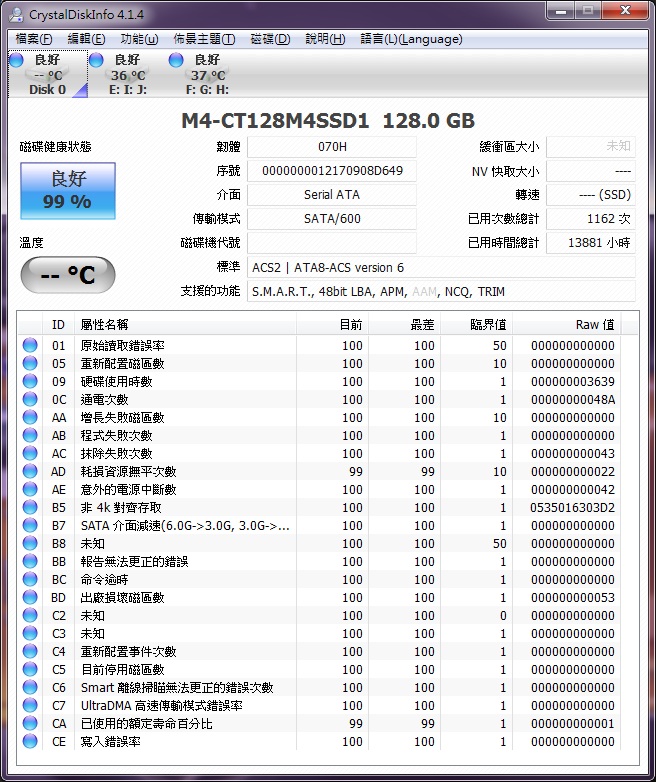
Task: Select the 硬碟使用時數 attribute row
Action: point(319,381)
